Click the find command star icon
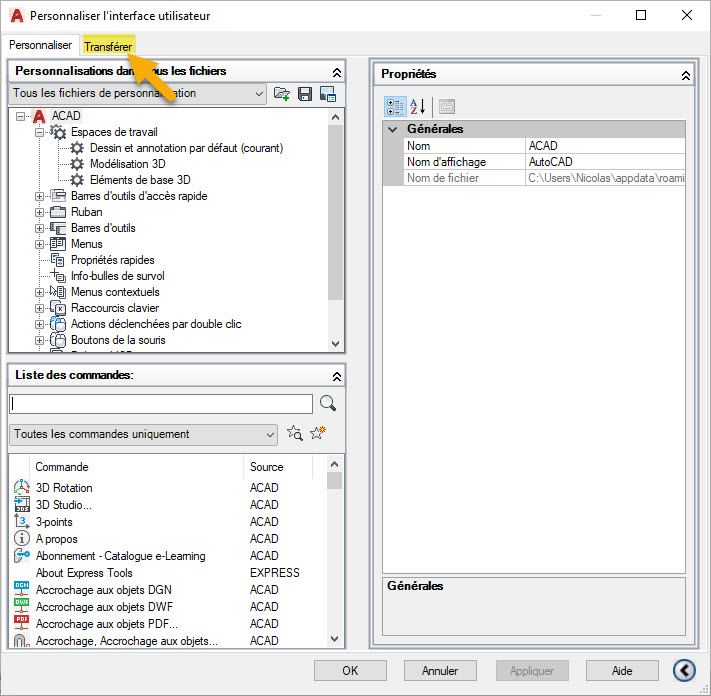711x696 pixels. click(295, 433)
